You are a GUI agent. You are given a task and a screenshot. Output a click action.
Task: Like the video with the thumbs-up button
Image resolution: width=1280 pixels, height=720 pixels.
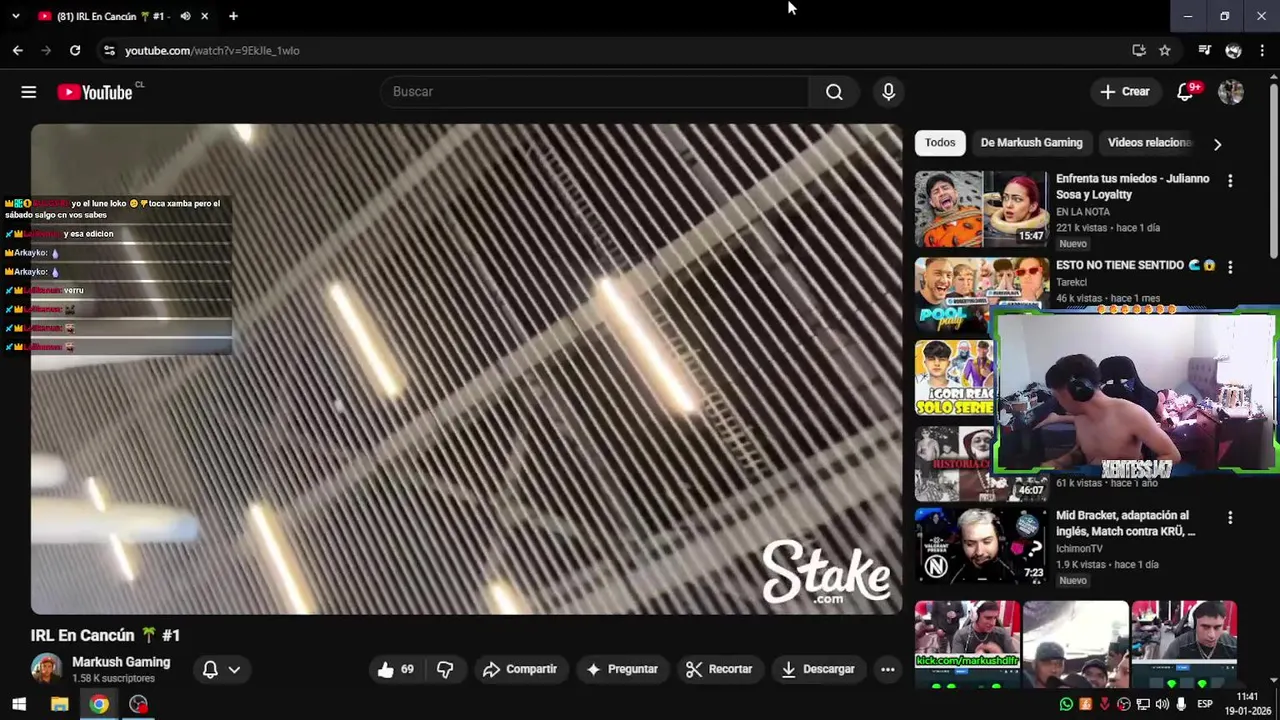coord(396,669)
